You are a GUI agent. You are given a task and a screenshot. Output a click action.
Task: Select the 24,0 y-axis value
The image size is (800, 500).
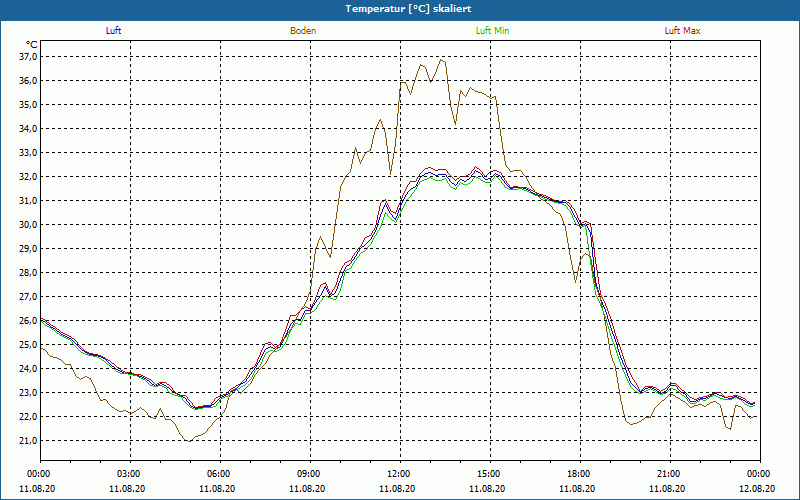29,368
